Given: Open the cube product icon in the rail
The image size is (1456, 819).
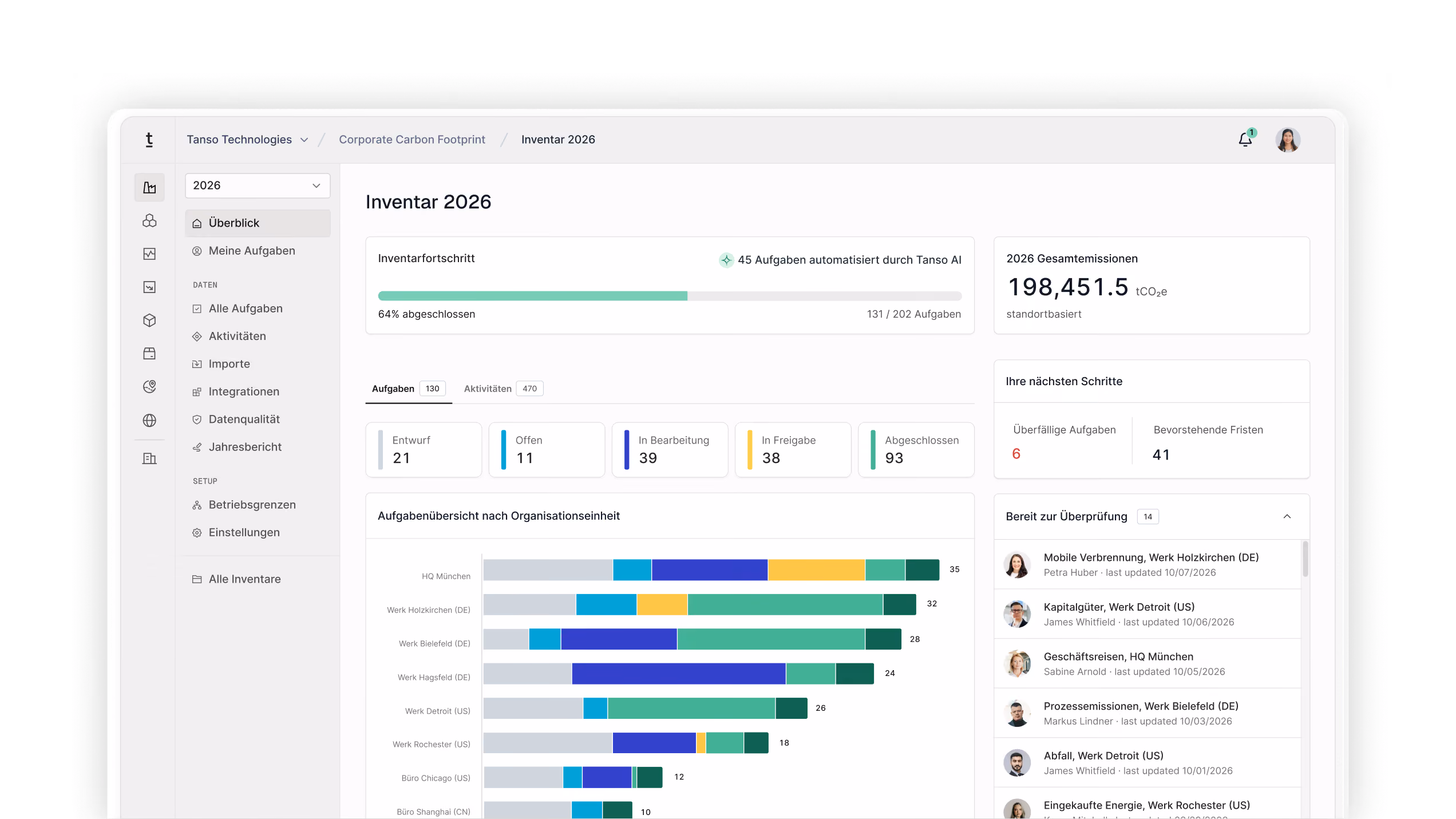Looking at the screenshot, I should (149, 321).
